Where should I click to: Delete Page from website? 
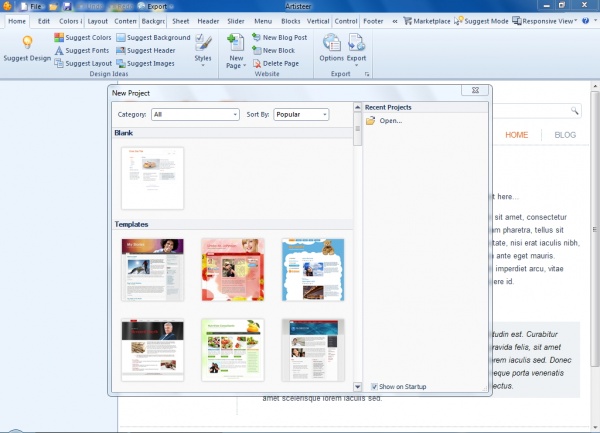[x=276, y=63]
